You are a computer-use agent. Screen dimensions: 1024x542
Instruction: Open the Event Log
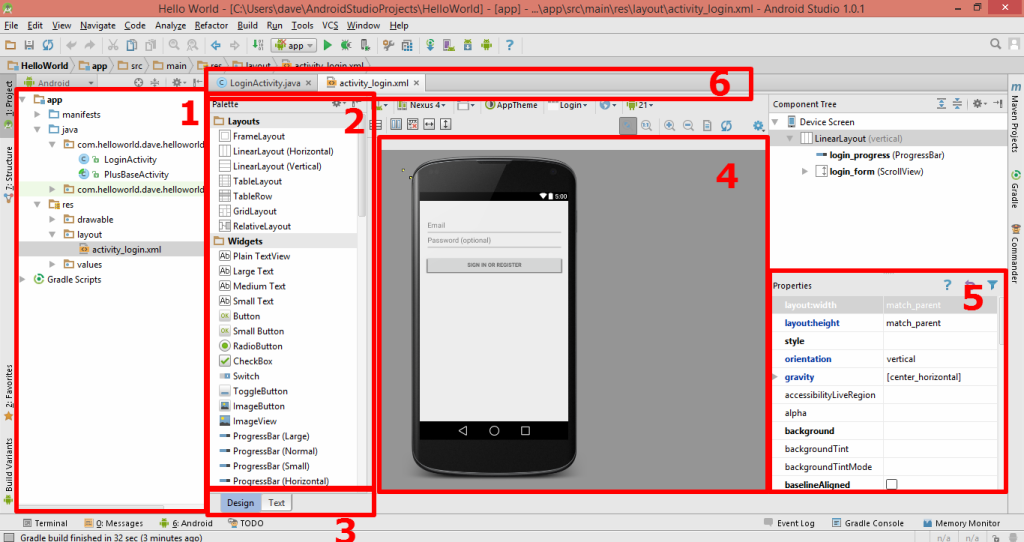click(x=789, y=523)
